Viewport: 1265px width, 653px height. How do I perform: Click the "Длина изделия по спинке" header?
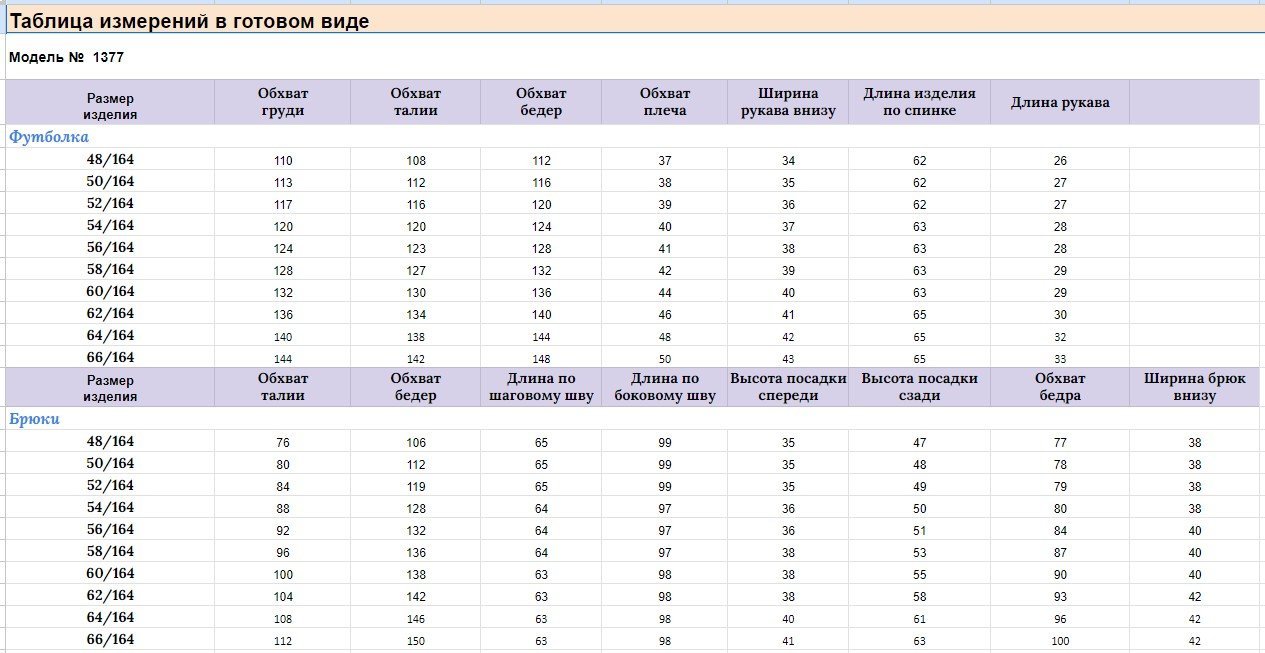click(919, 102)
